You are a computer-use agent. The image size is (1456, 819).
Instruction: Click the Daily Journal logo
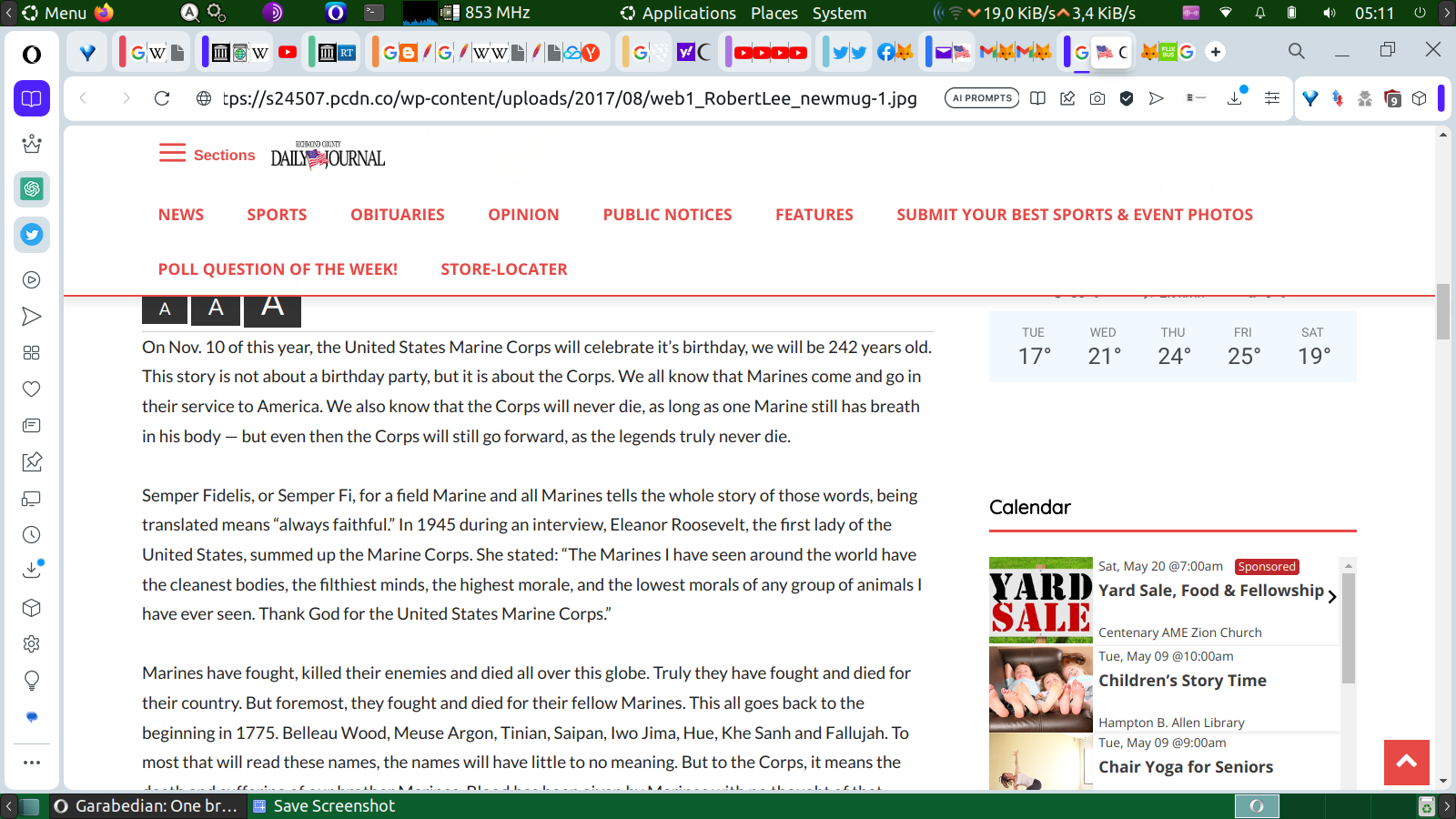328,156
